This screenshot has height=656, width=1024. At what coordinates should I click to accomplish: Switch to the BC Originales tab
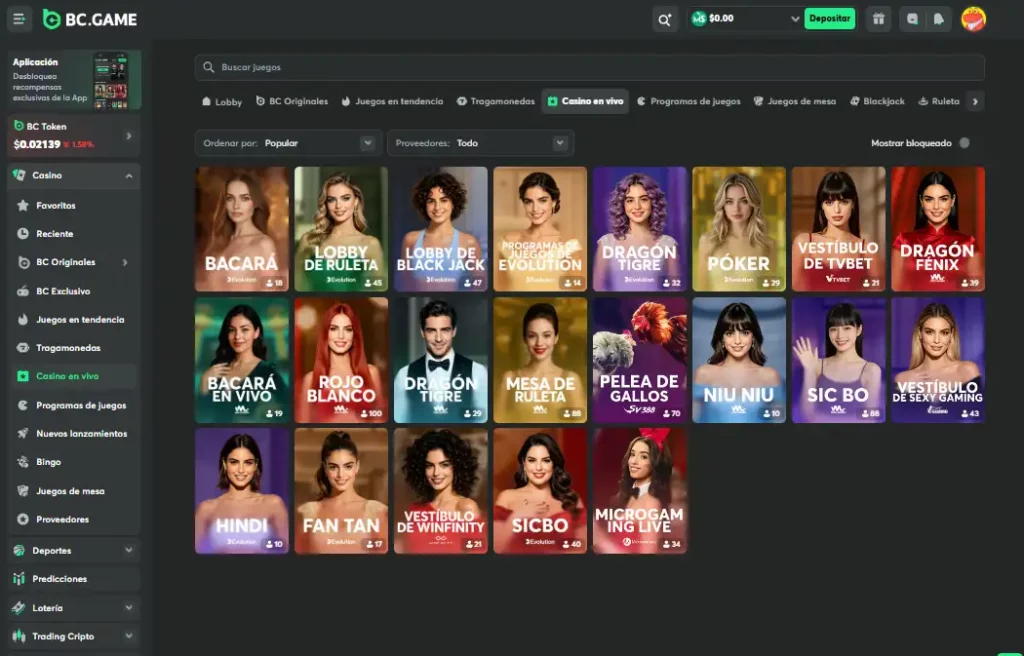(292, 101)
